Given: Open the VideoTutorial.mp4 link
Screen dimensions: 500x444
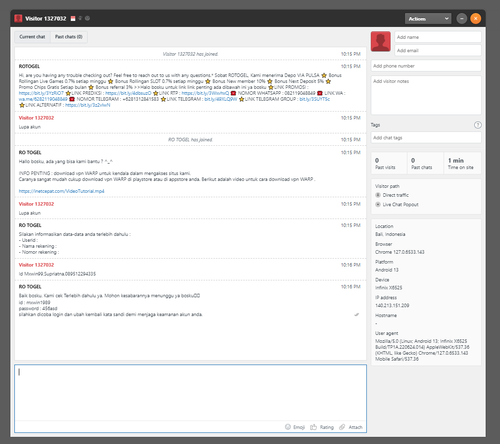Looking at the screenshot, I should (62, 191).
